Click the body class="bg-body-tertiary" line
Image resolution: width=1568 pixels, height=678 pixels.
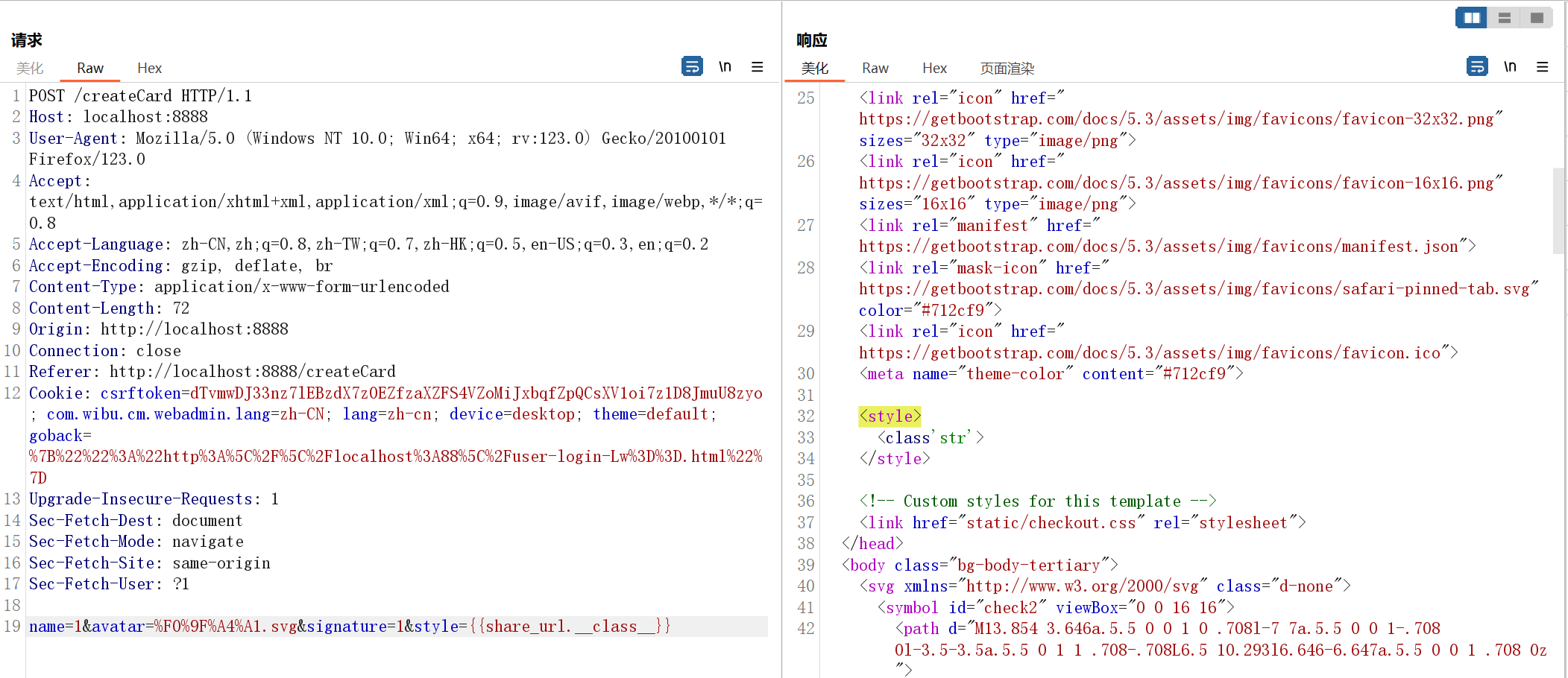pos(980,565)
